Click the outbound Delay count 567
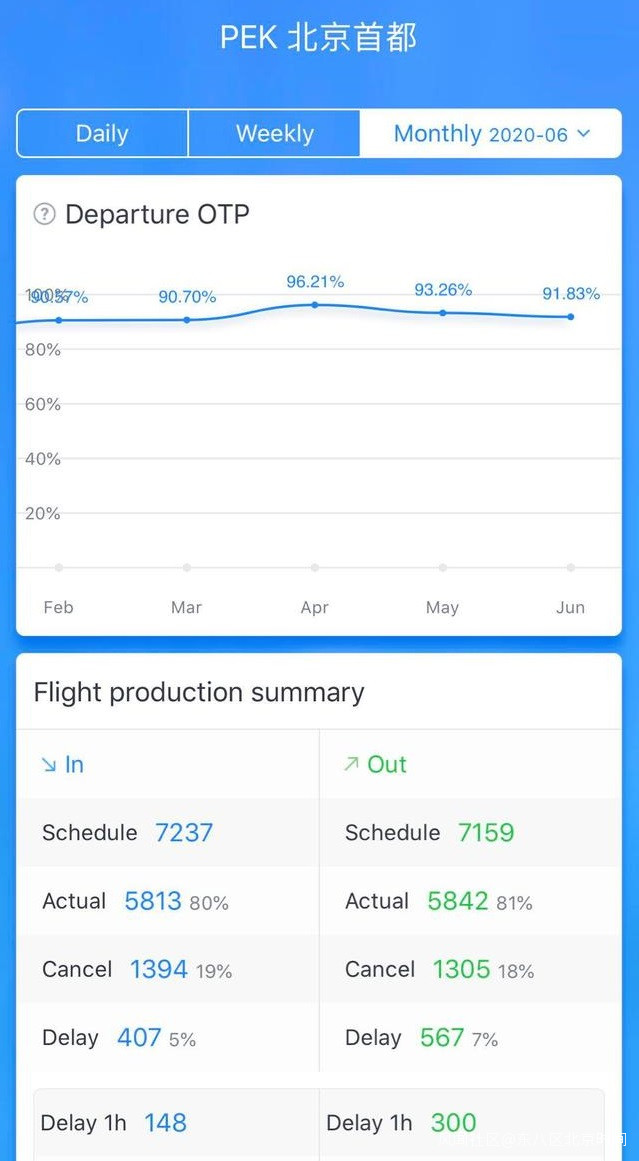The height and width of the screenshot is (1161, 639). [442, 1037]
